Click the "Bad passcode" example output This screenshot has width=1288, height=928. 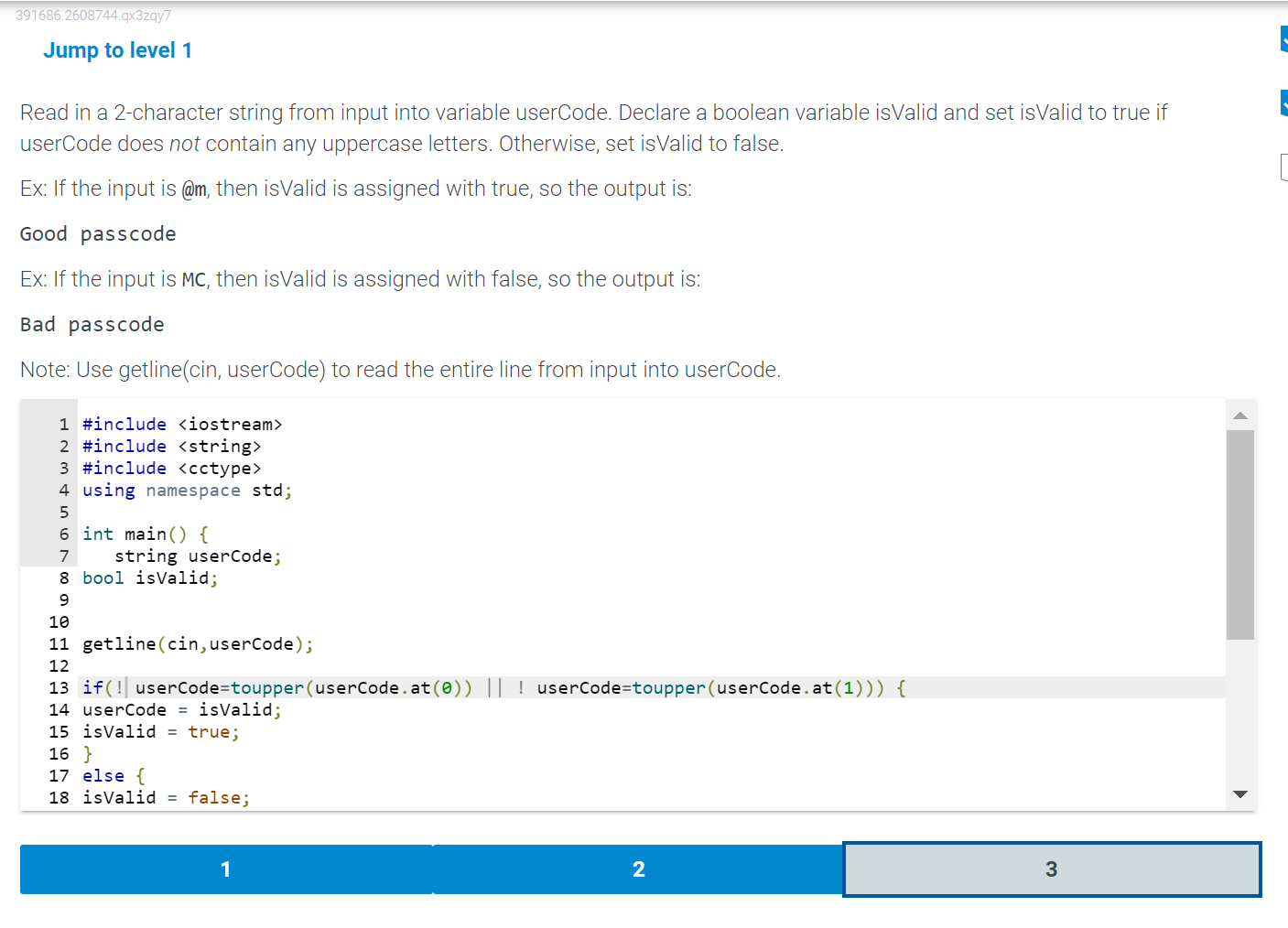tap(92, 325)
